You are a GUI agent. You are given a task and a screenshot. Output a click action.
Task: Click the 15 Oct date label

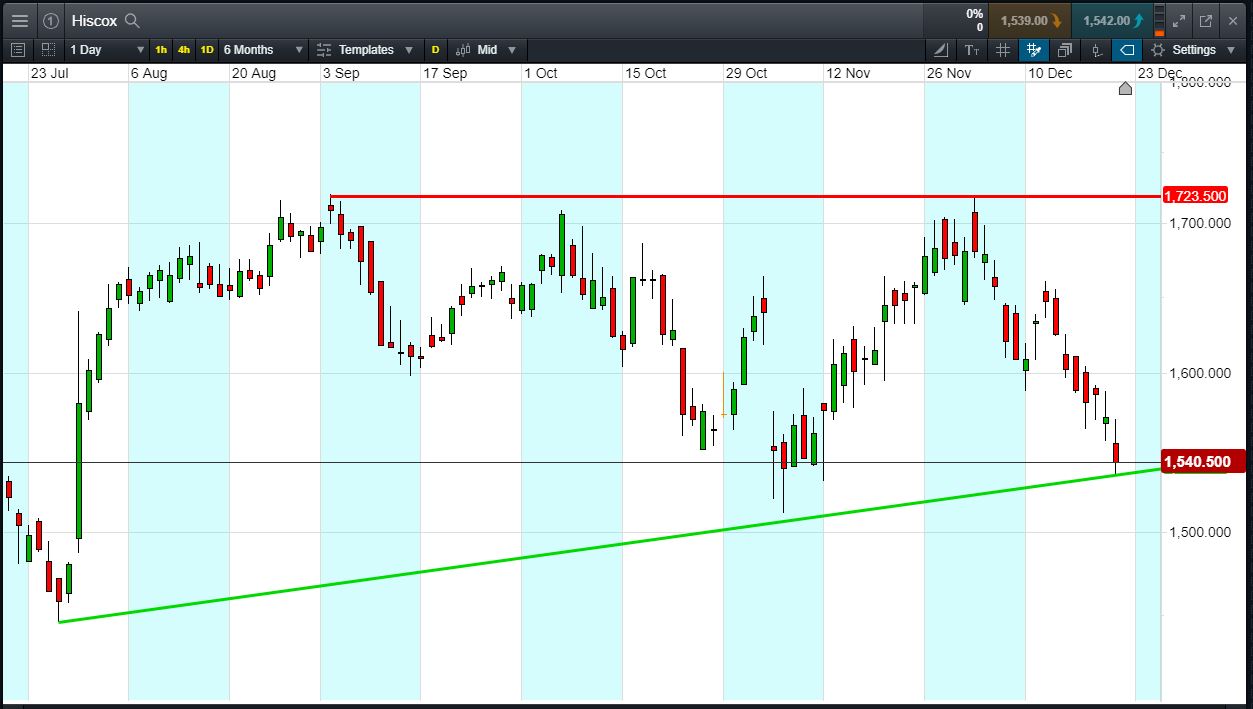tap(646, 73)
